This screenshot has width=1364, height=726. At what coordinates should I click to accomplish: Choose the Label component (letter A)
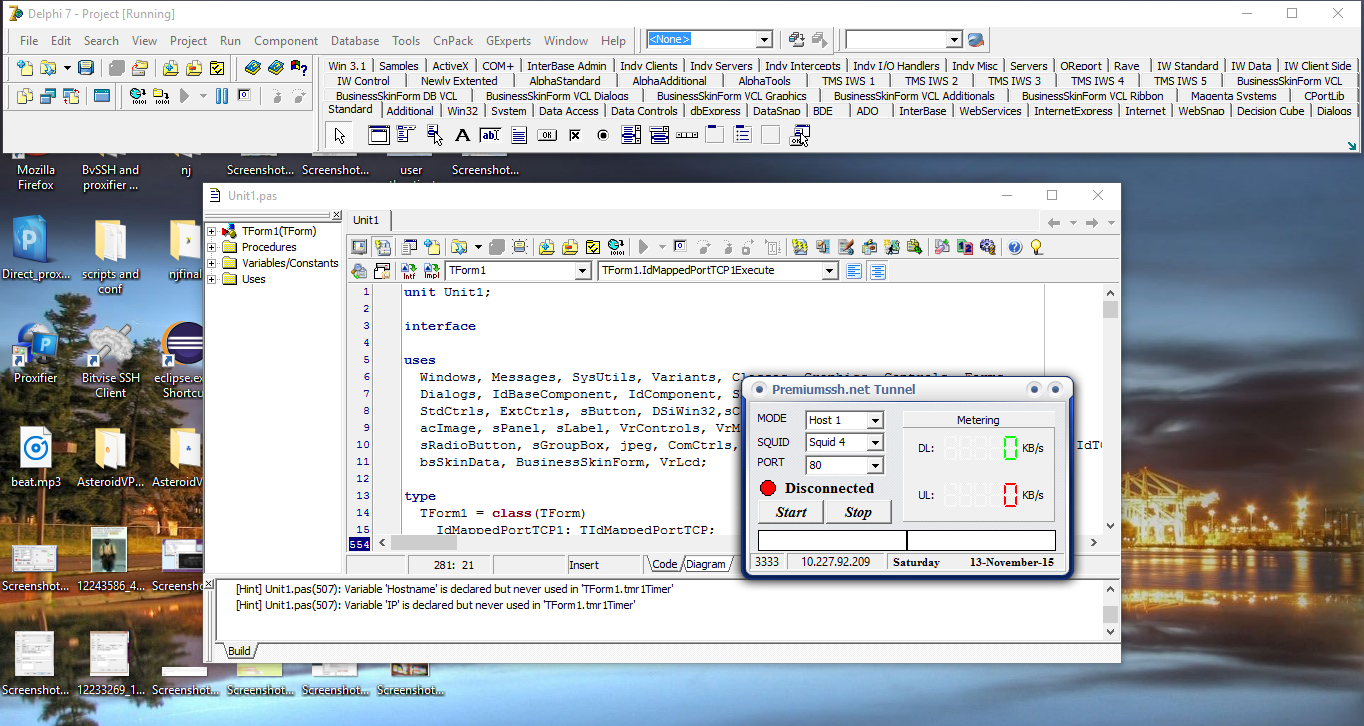pyautogui.click(x=462, y=135)
